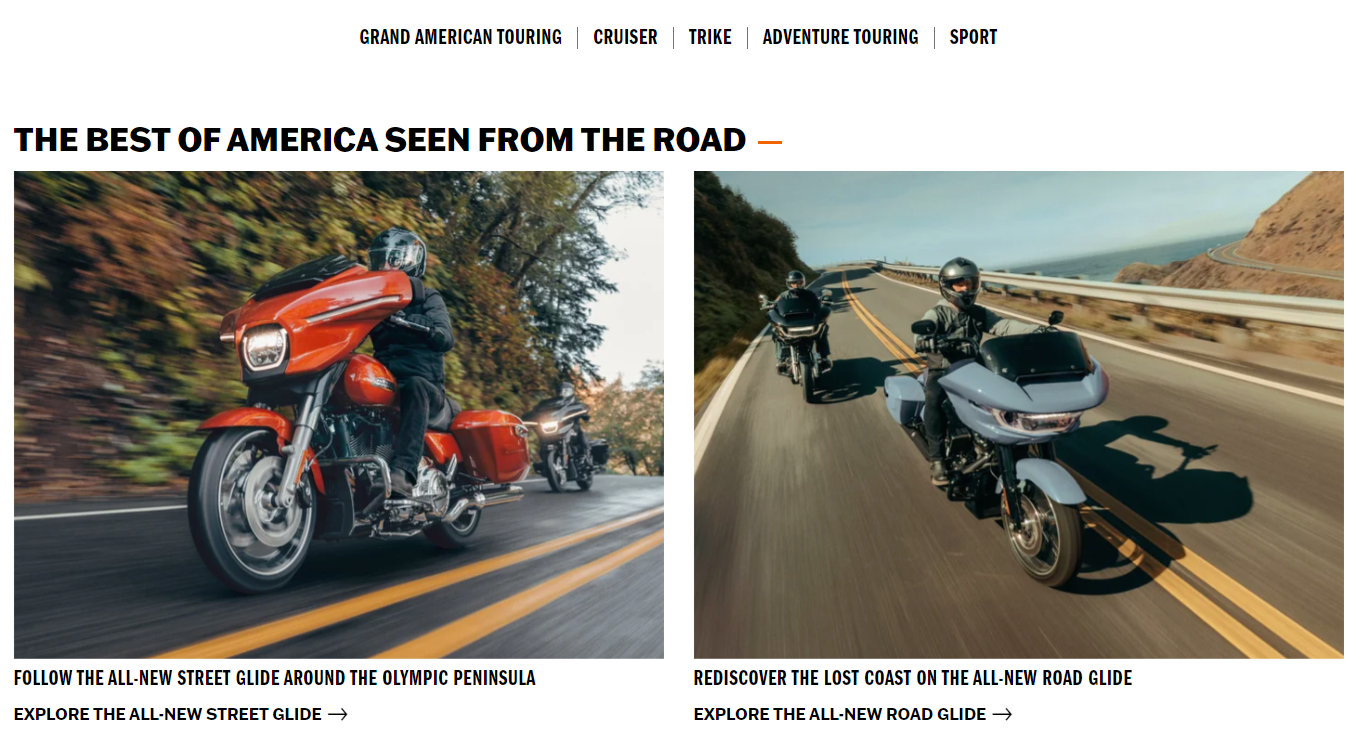Click the helmet of the blue Road Glide rider
1371x744 pixels.
click(x=959, y=281)
